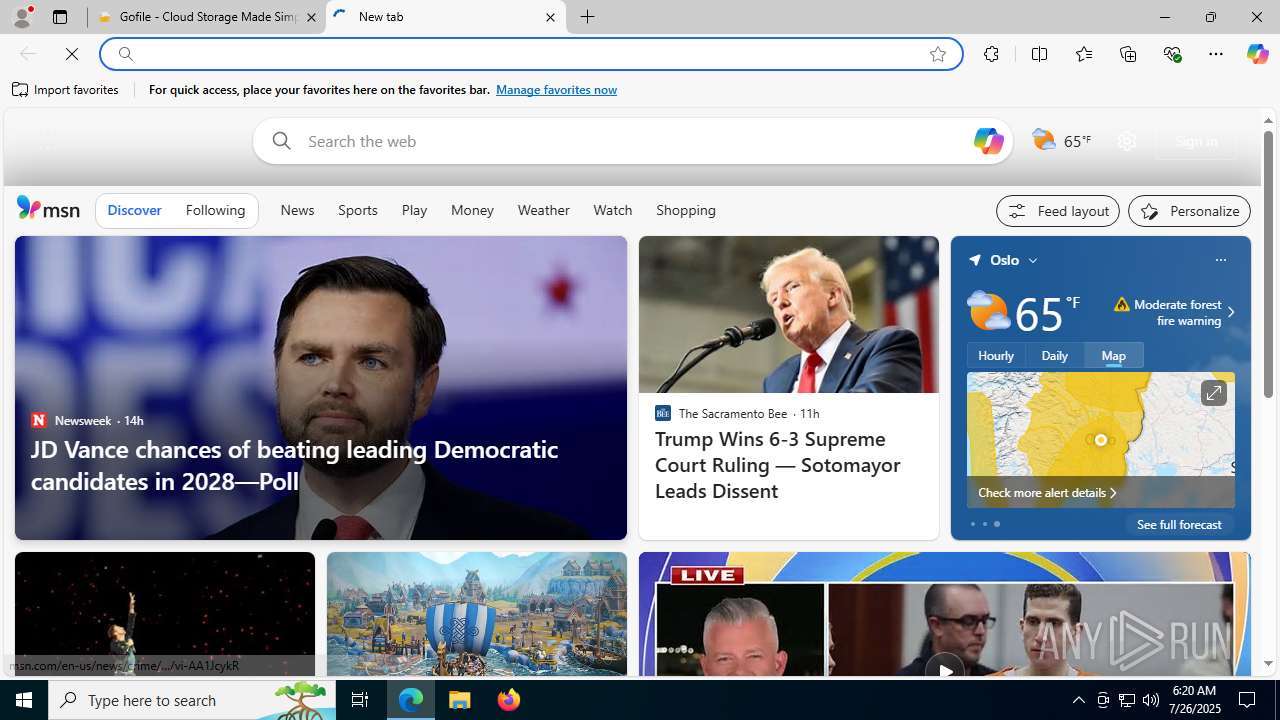Open volume control in system tray
Viewport: 1280px width, 720px height.
(1151, 700)
